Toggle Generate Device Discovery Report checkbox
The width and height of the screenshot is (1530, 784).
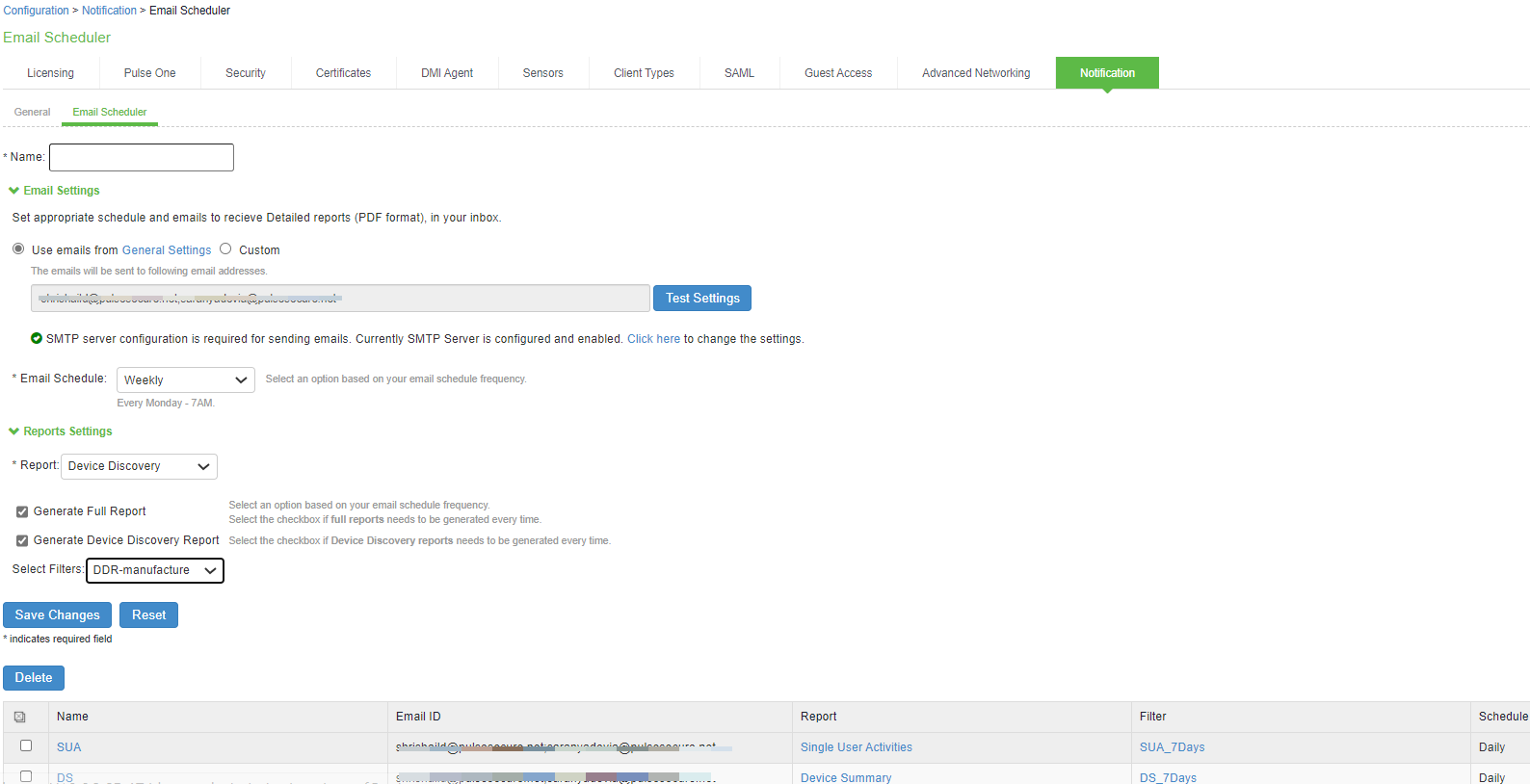[22, 540]
